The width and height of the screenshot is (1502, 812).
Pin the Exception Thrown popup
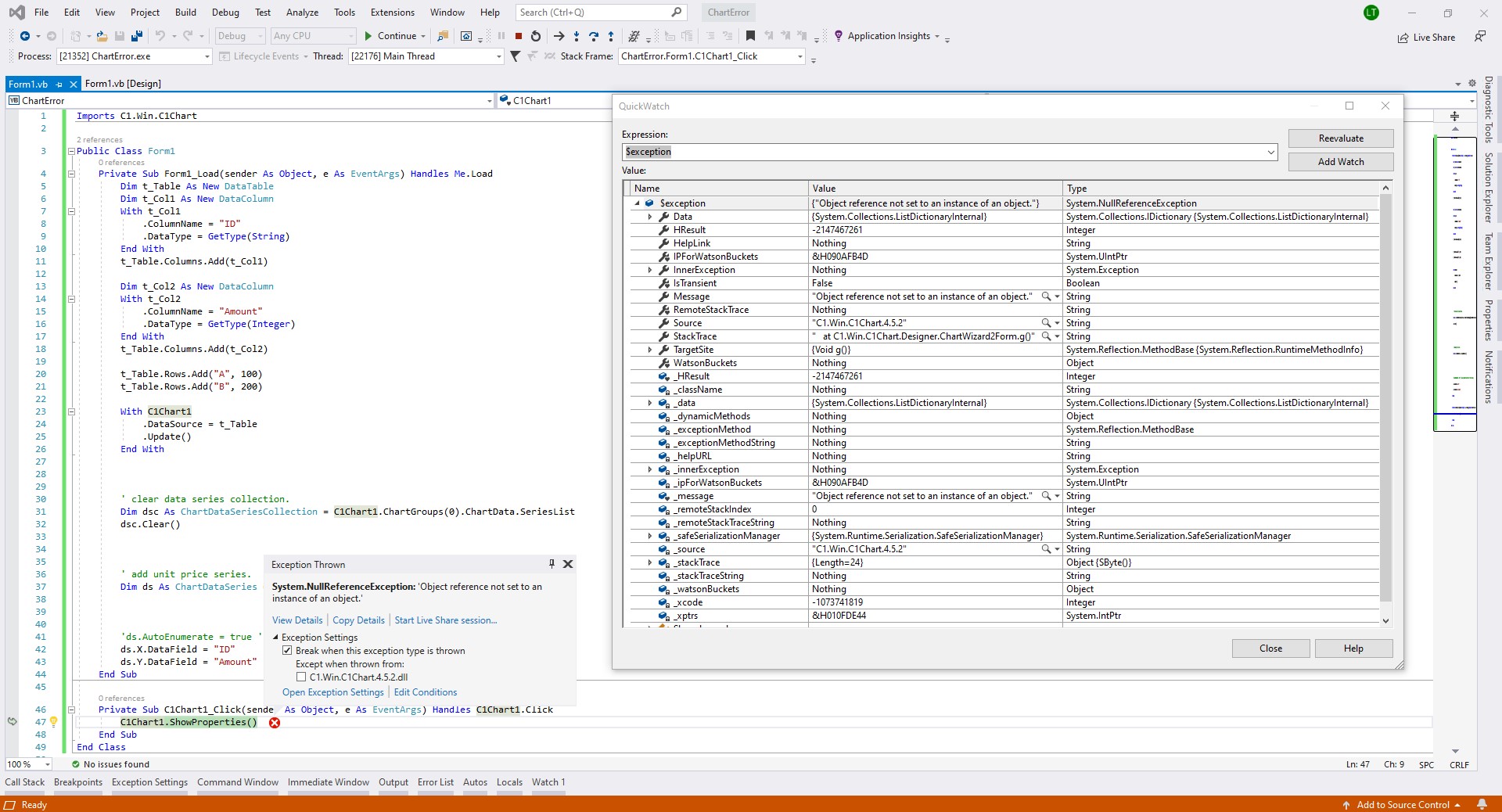pos(552,564)
